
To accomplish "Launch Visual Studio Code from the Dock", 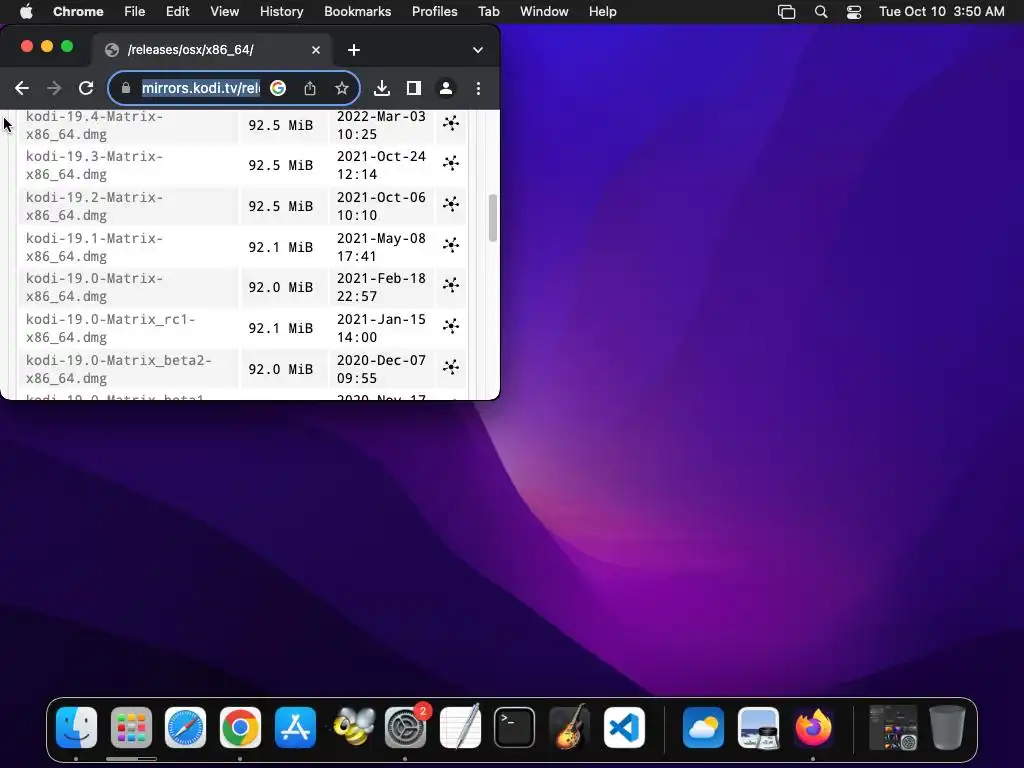I will [x=624, y=728].
